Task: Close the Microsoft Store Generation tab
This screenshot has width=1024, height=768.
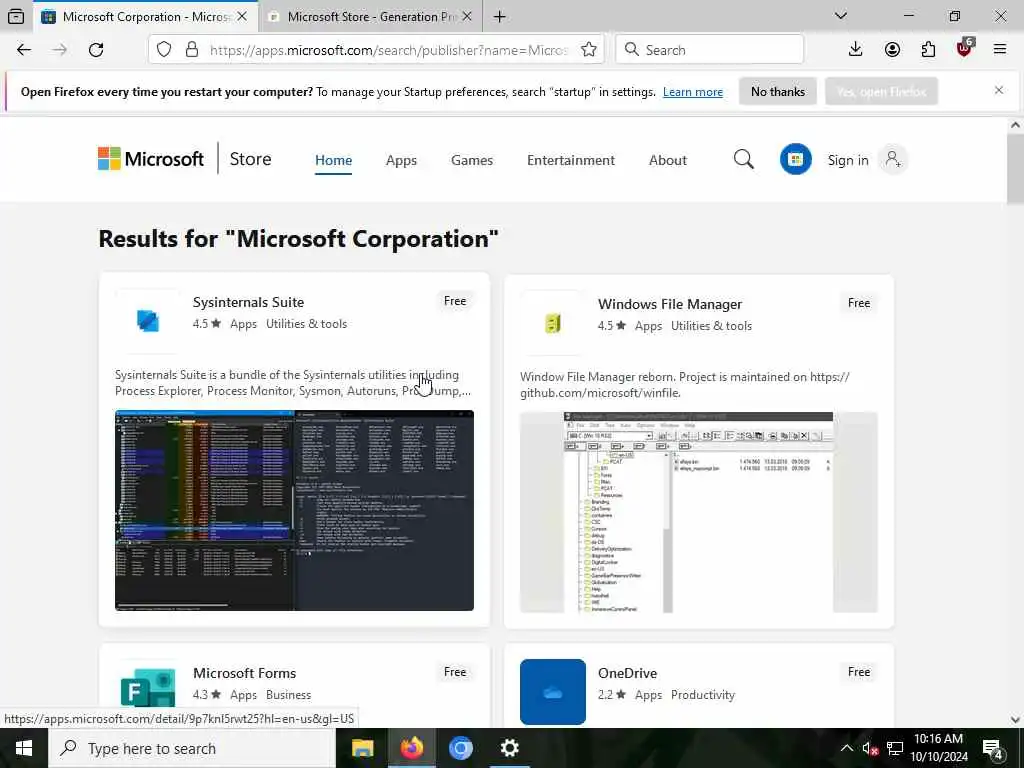Action: point(466,16)
